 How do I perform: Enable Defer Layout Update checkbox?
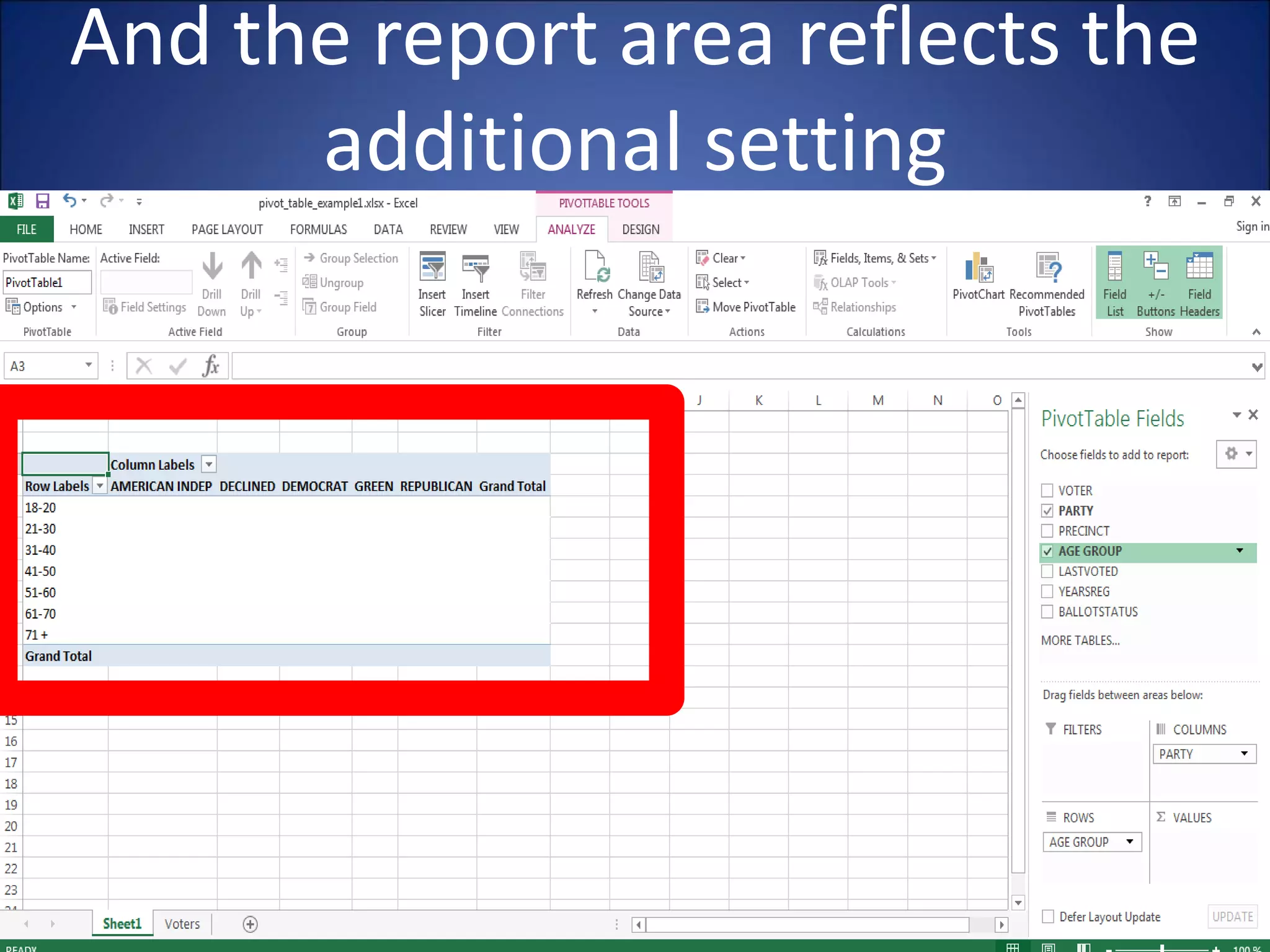(x=1048, y=917)
